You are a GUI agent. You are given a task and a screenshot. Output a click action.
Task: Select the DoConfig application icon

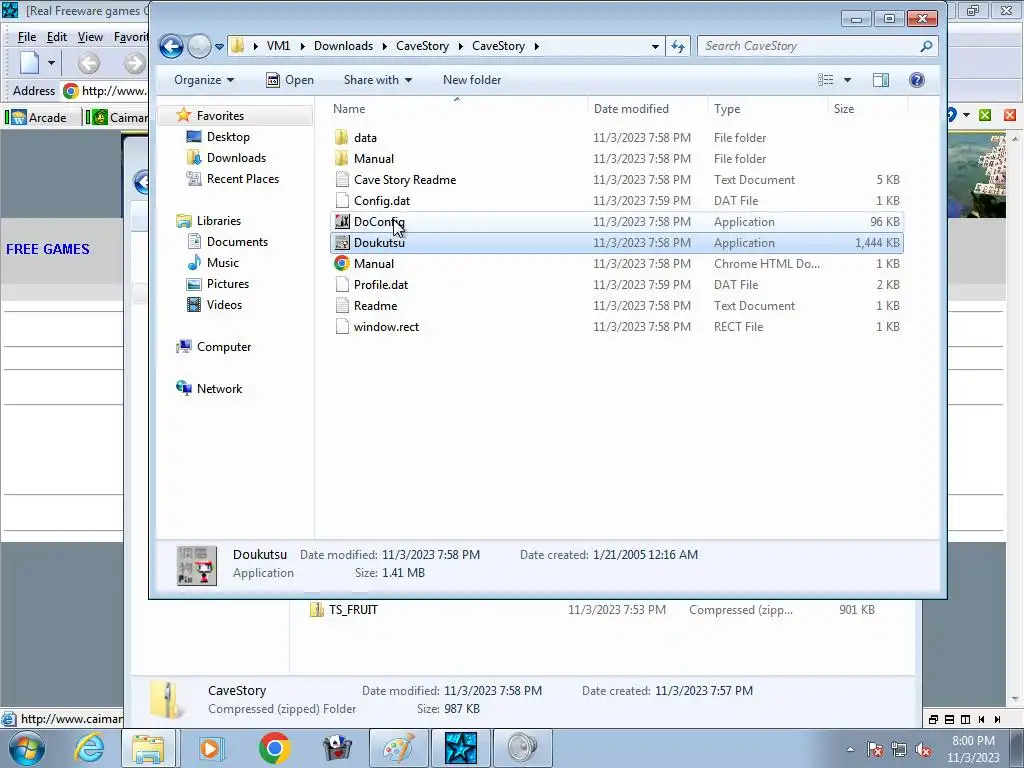pos(342,221)
